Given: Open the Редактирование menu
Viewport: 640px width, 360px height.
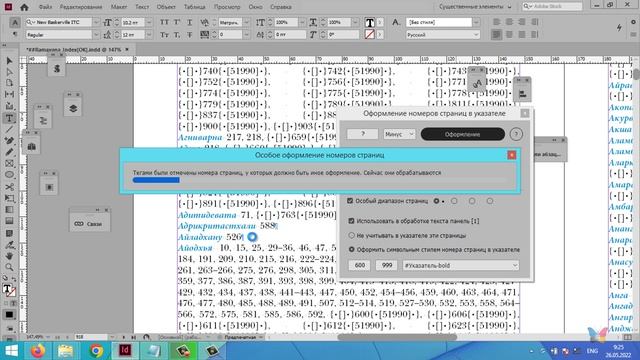Looking at the screenshot, I should [81, 7].
